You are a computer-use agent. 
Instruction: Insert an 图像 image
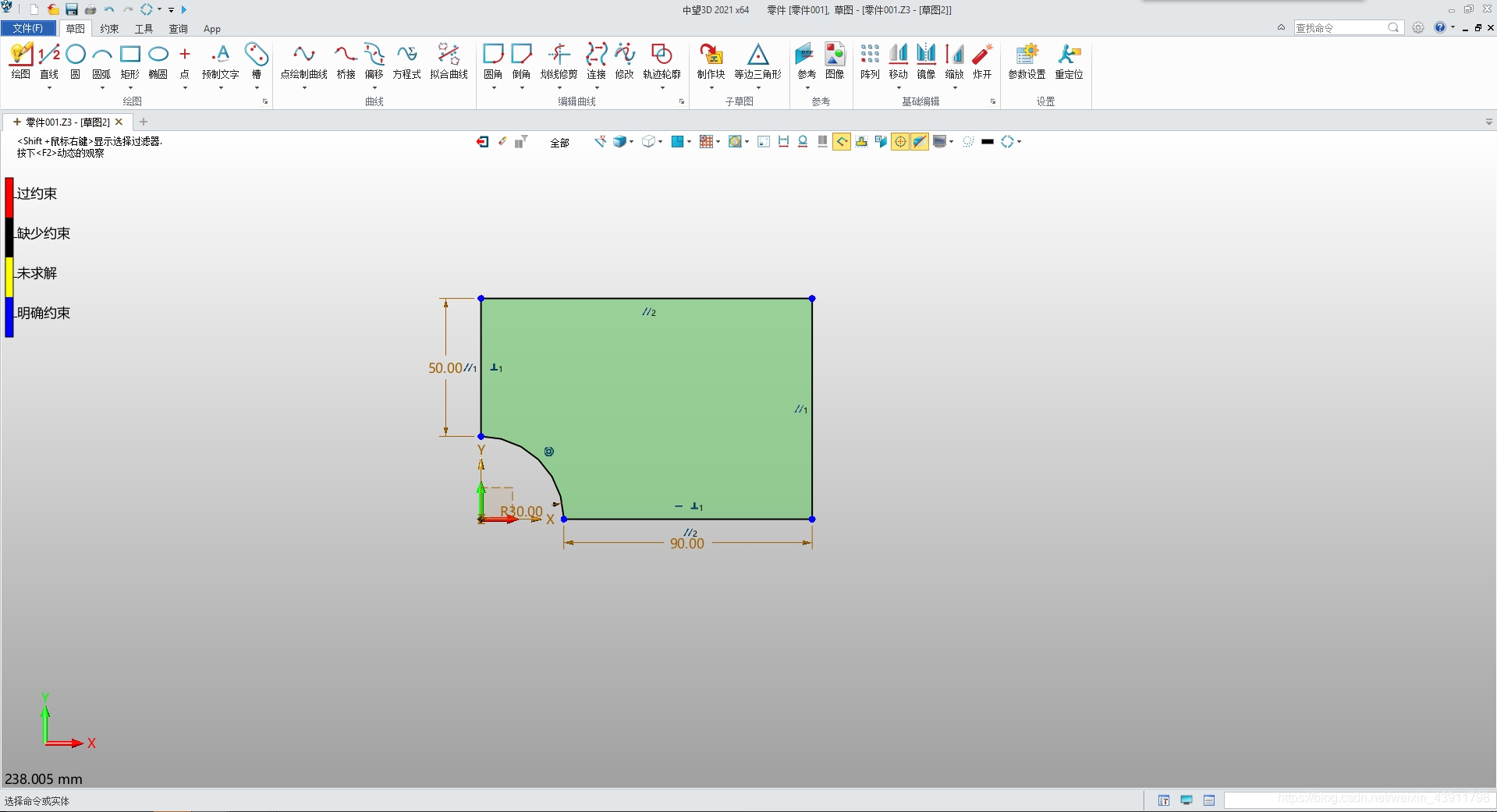(x=835, y=61)
